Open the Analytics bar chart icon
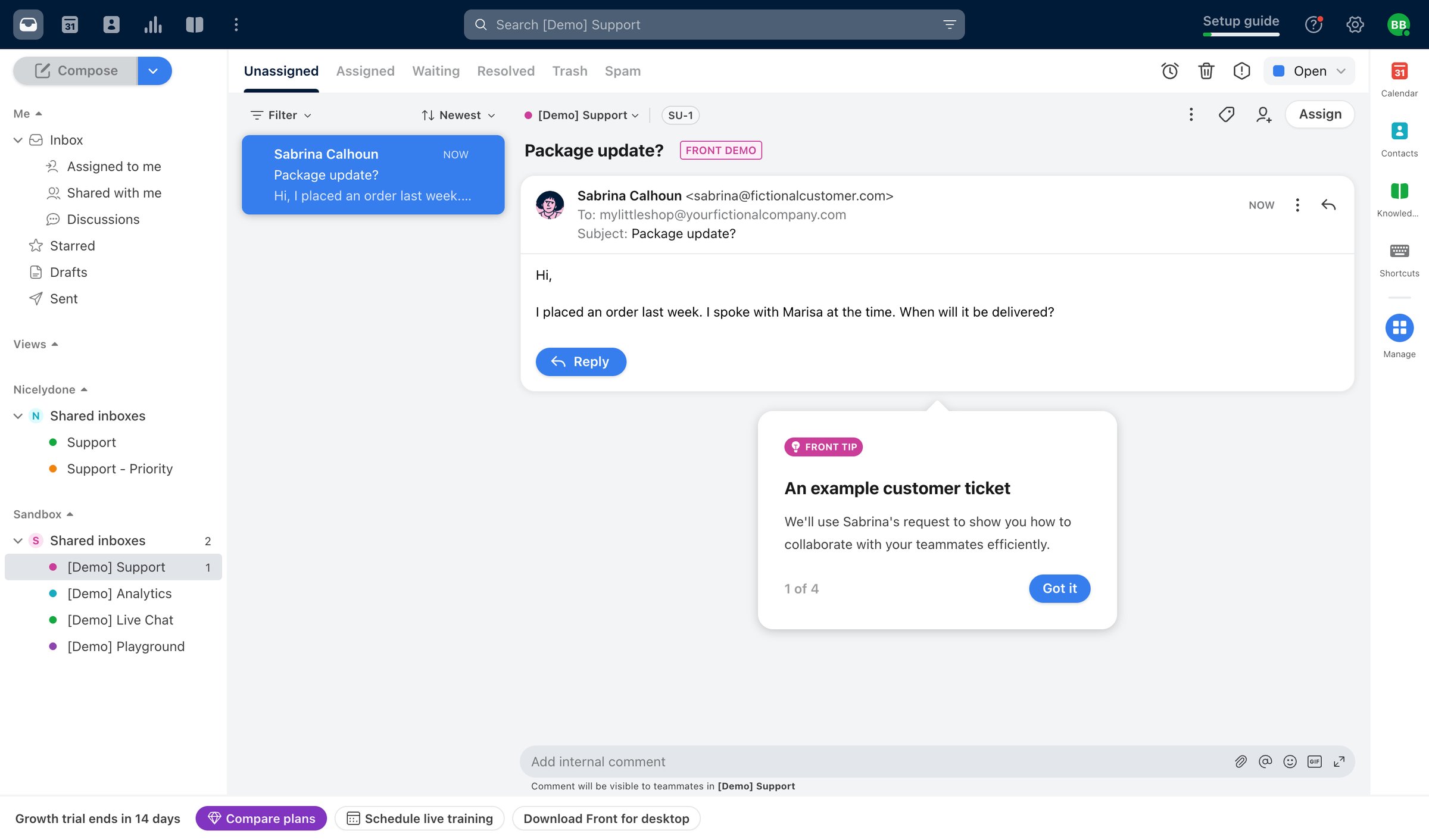1429x840 pixels. (153, 24)
